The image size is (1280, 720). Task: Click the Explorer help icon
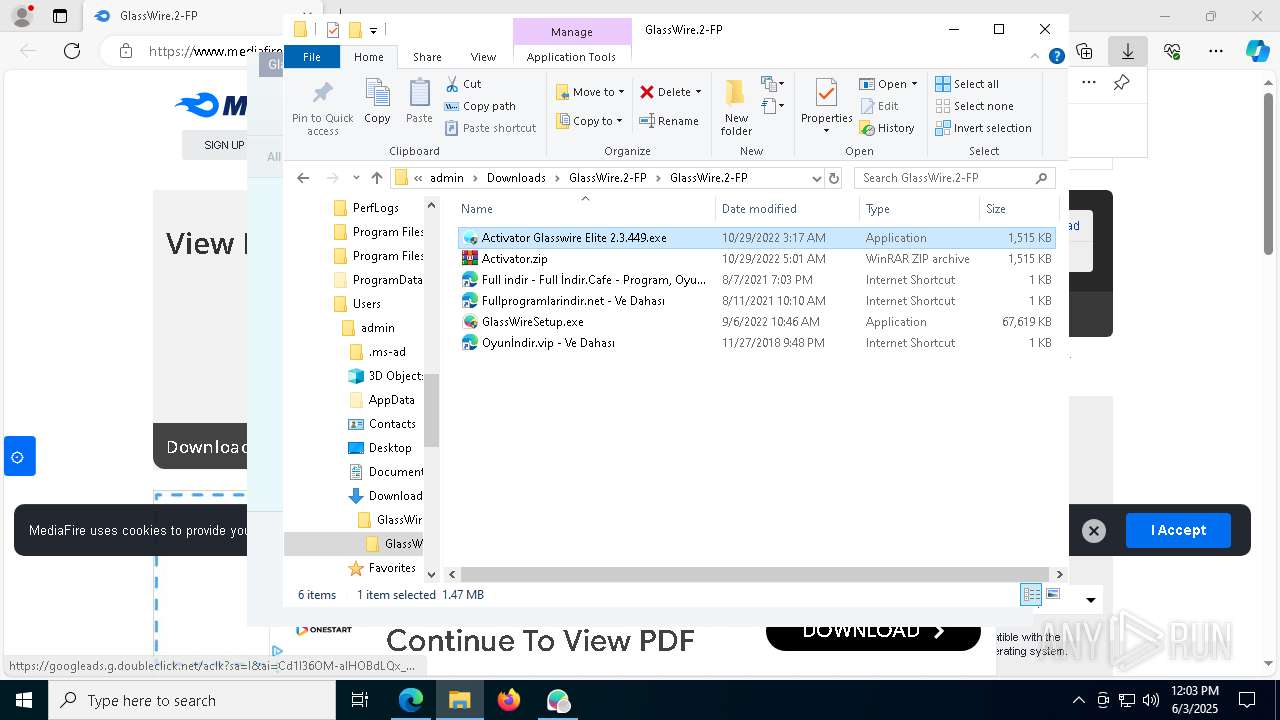pos(1056,57)
